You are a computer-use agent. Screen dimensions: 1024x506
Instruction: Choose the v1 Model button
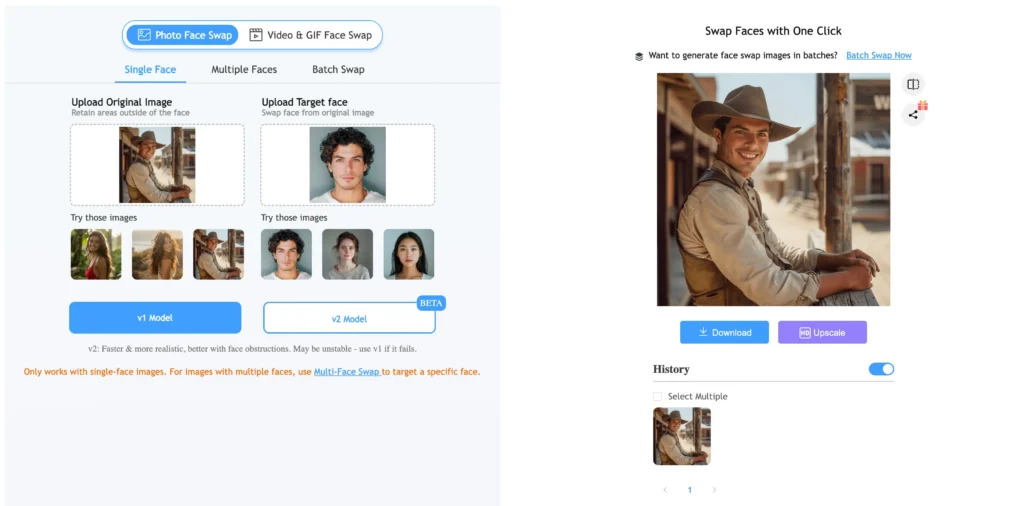tap(155, 318)
